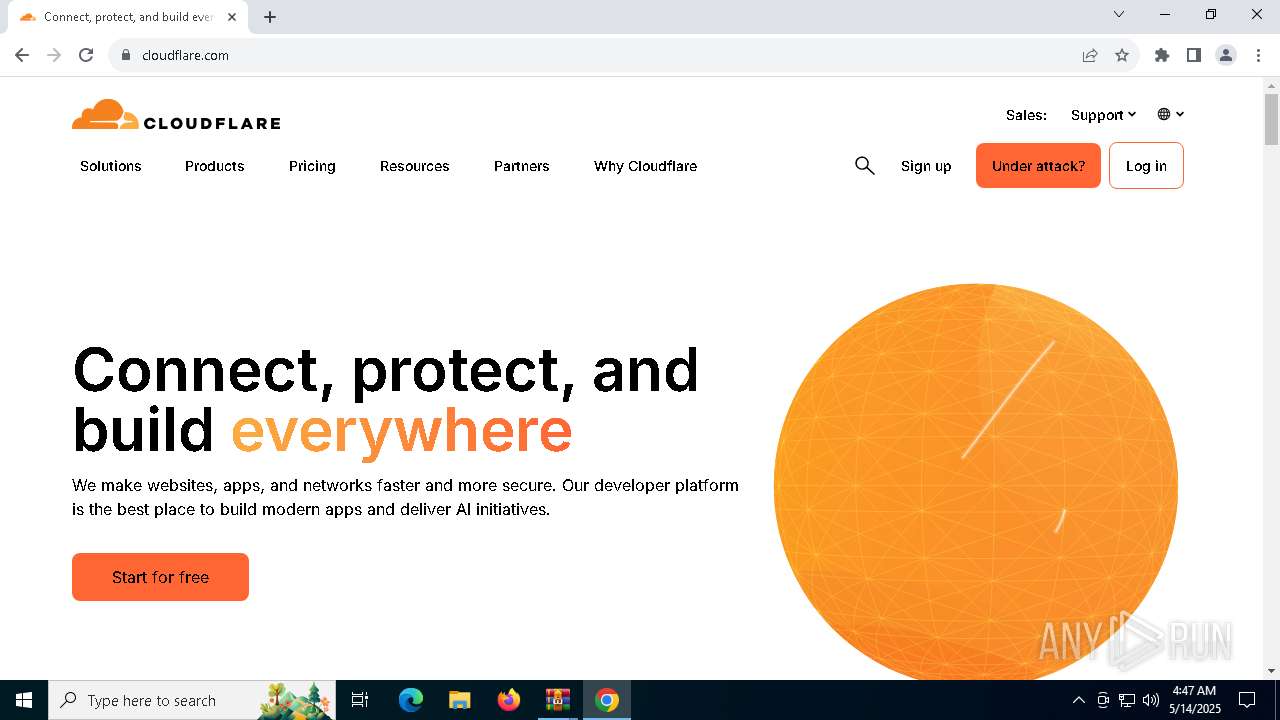Click the orange globe graphic
Image resolution: width=1280 pixels, height=720 pixels.
coord(976,480)
